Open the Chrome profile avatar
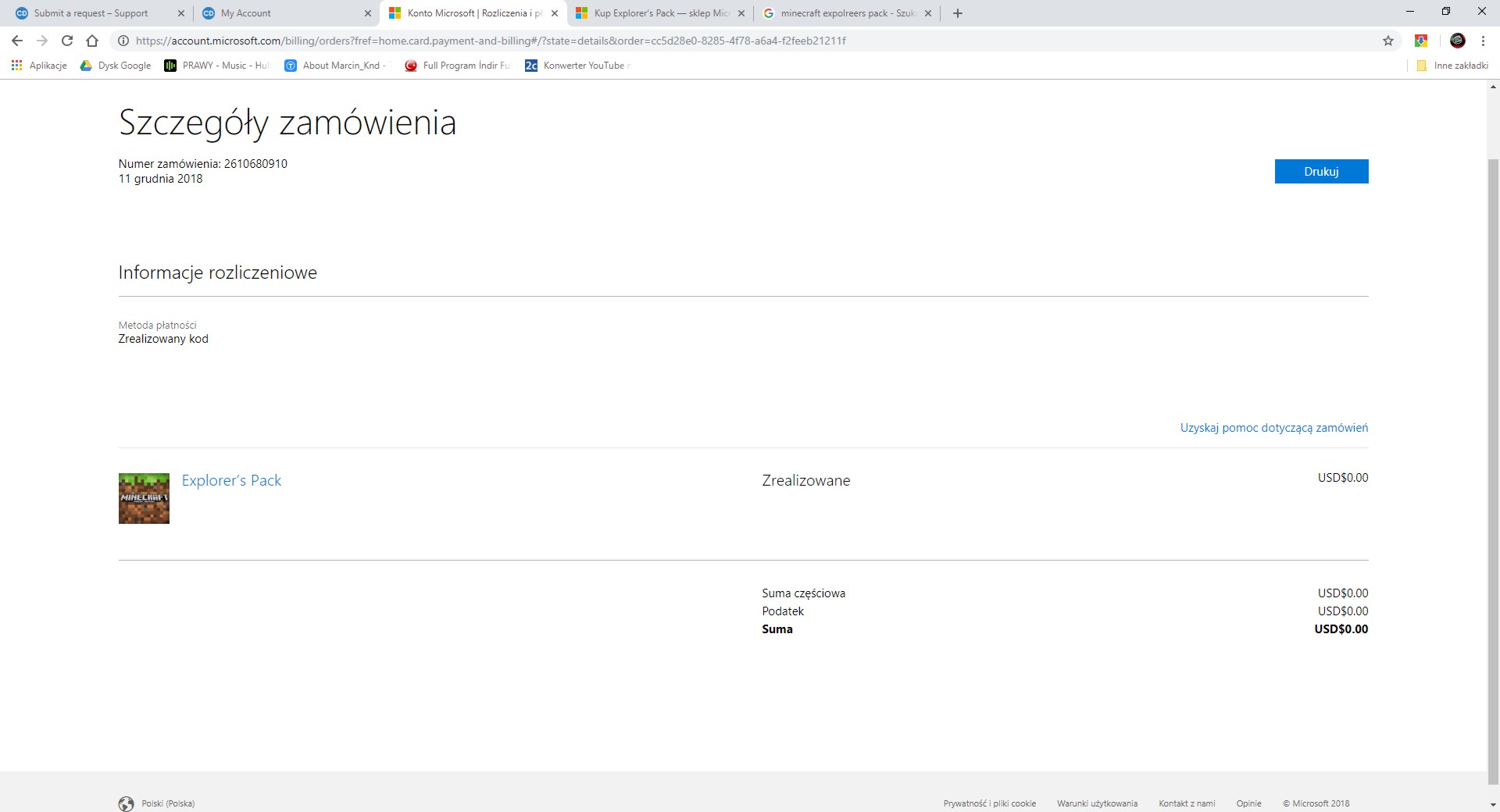This screenshot has height=812, width=1500. tap(1458, 41)
